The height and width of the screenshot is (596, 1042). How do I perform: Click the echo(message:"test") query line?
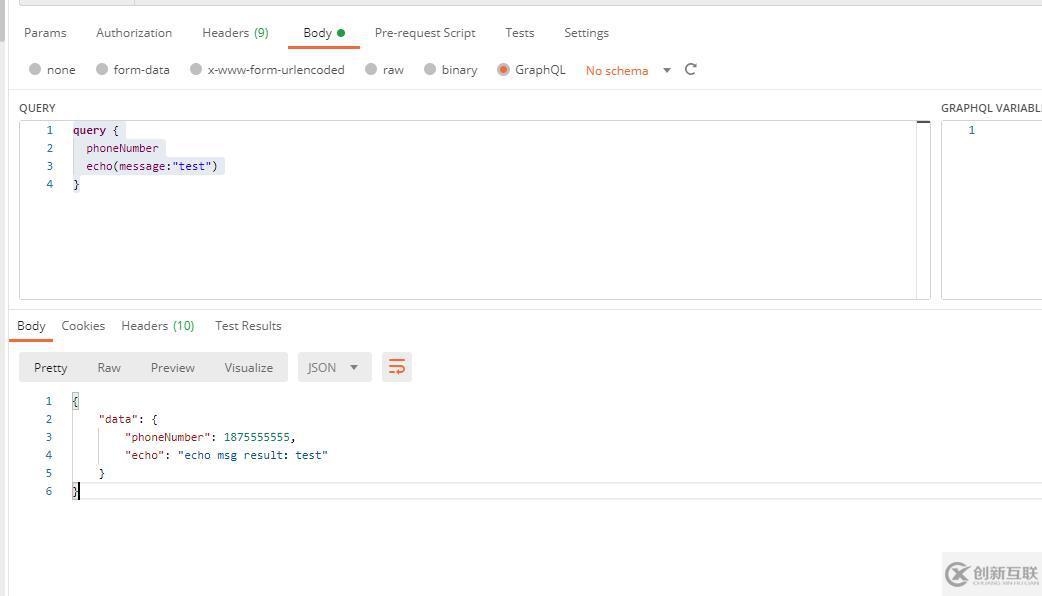tap(152, 166)
